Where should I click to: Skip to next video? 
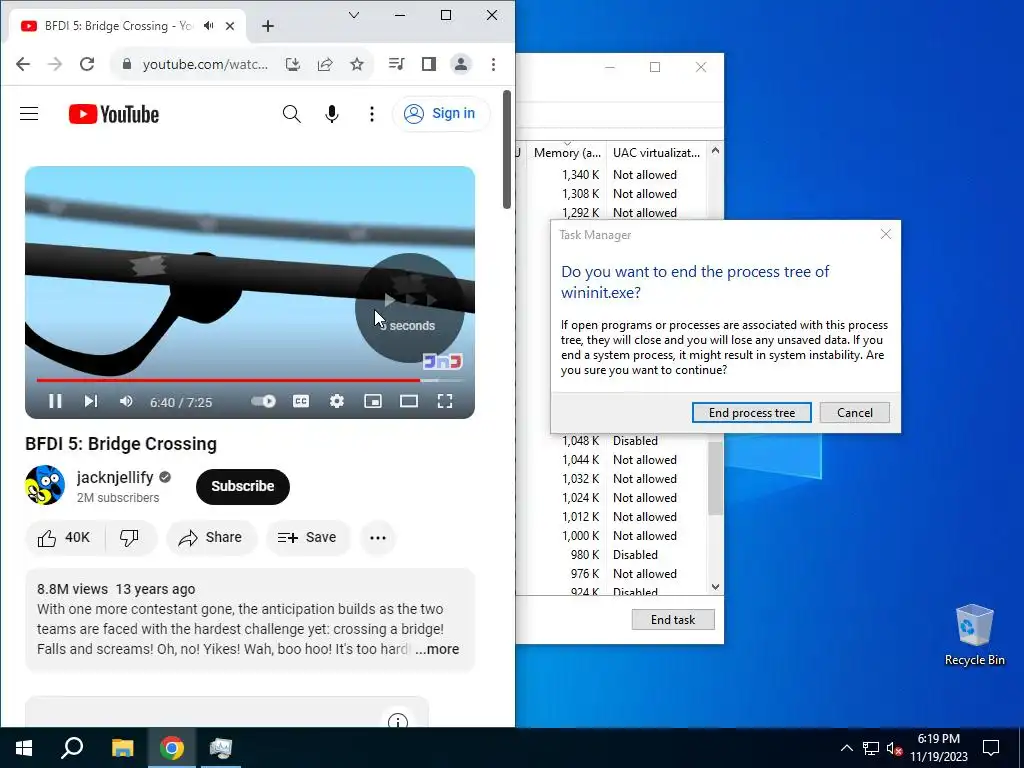[x=91, y=401]
